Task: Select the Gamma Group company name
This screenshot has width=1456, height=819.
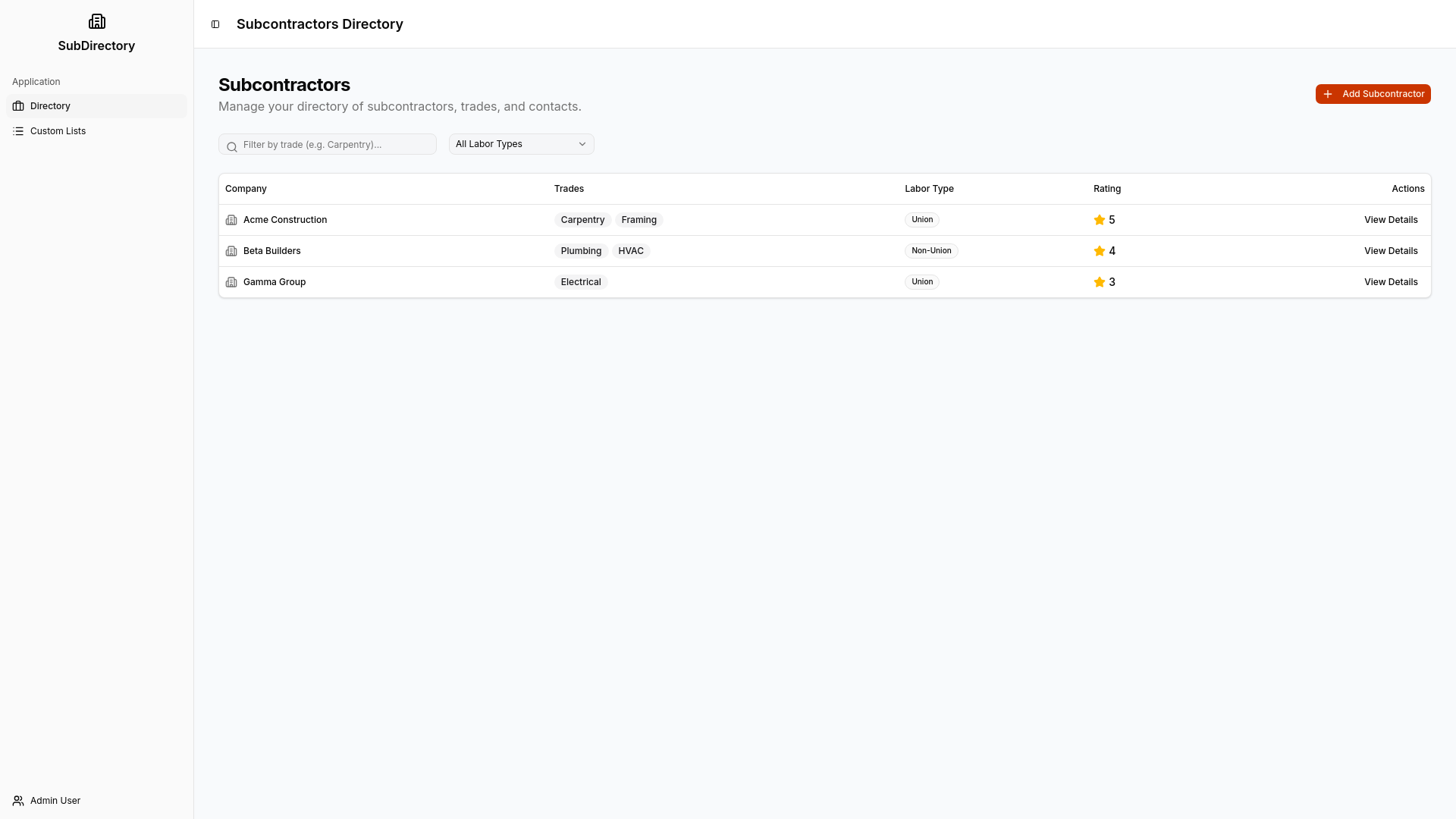Action: coord(275,282)
